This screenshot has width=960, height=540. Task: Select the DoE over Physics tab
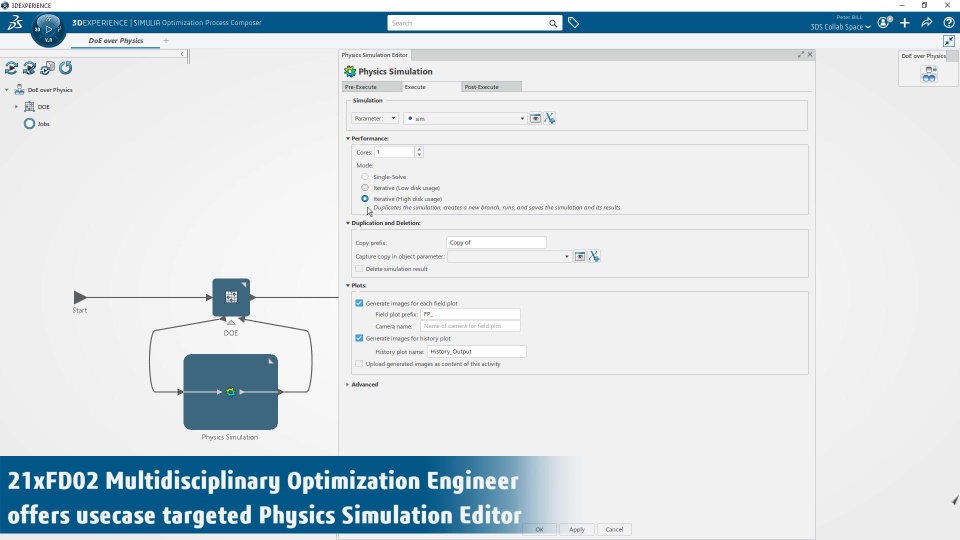coord(116,40)
